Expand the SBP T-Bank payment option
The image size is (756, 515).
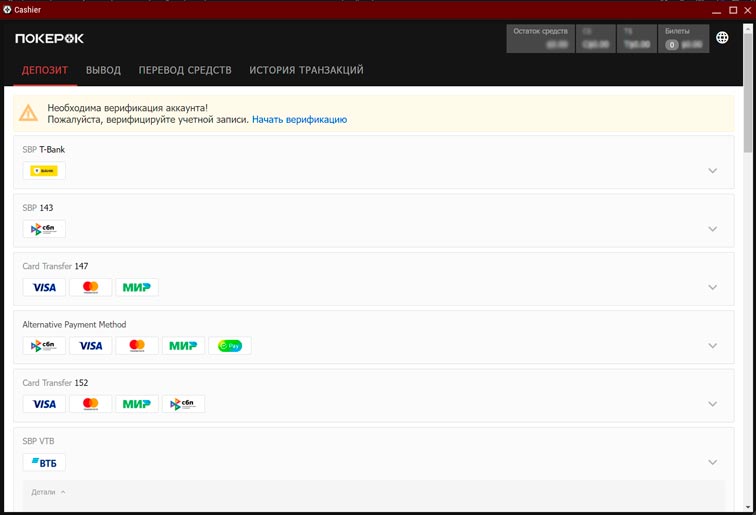(713, 171)
